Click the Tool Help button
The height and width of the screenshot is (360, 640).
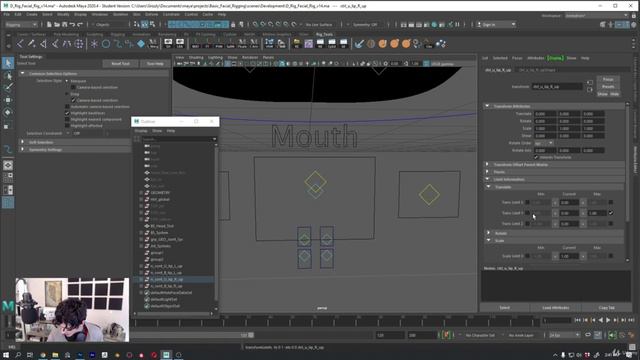click(155, 64)
